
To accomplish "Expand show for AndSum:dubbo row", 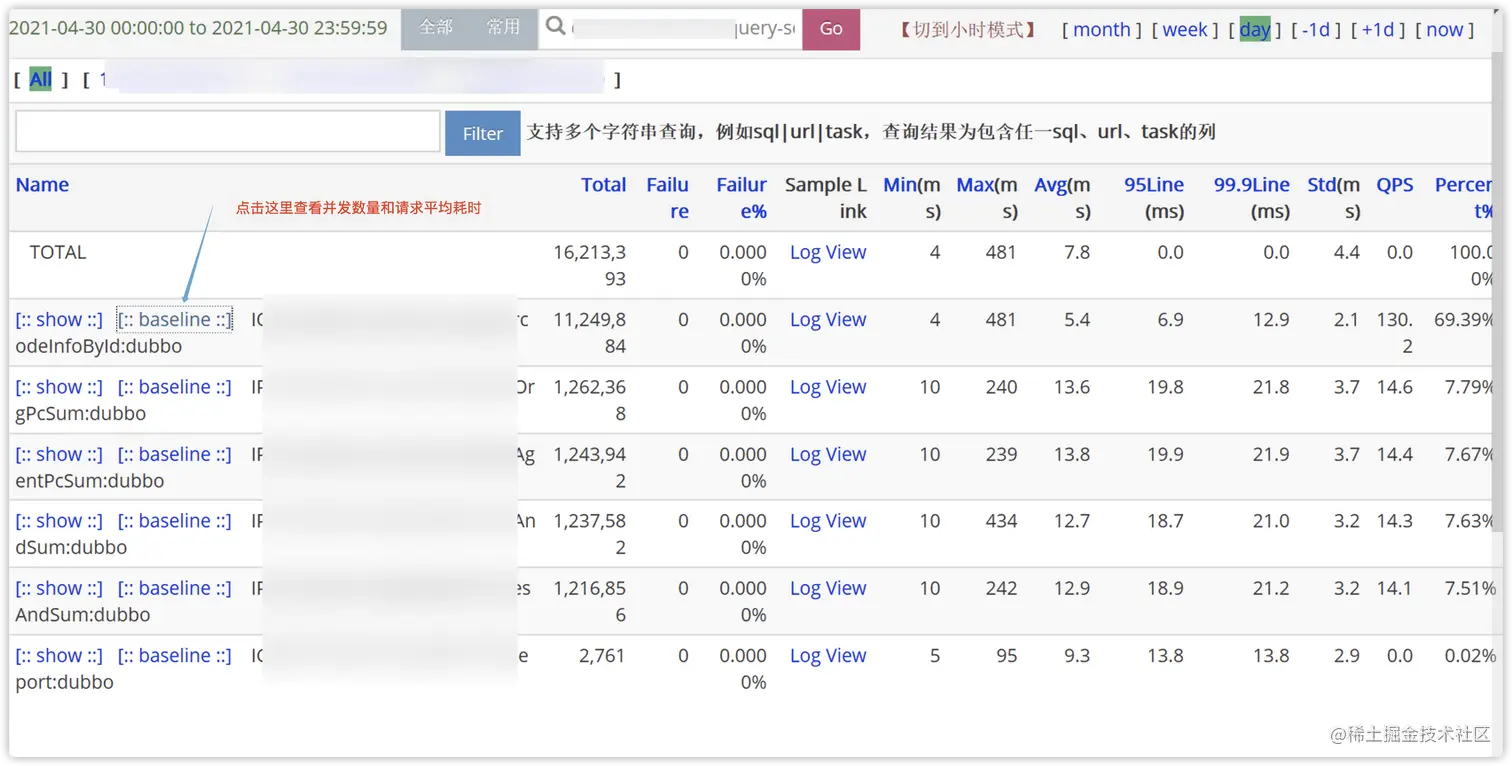I will tap(59, 588).
